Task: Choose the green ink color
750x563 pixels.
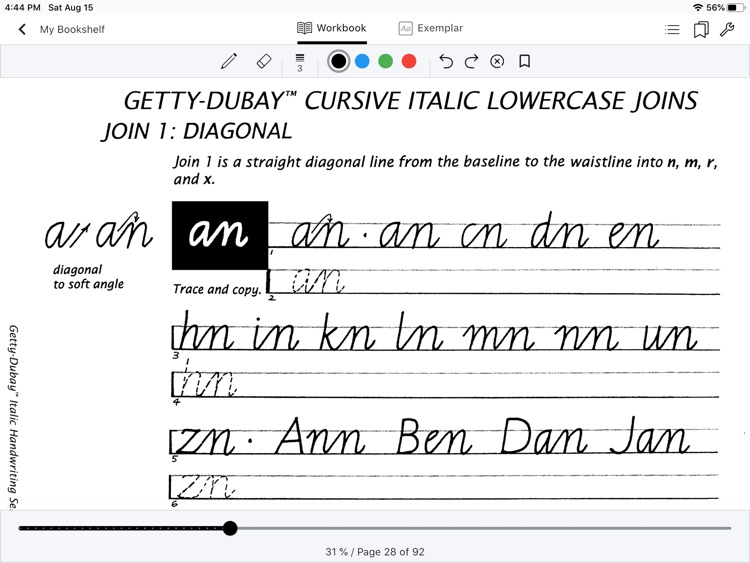Action: pyautogui.click(x=386, y=61)
